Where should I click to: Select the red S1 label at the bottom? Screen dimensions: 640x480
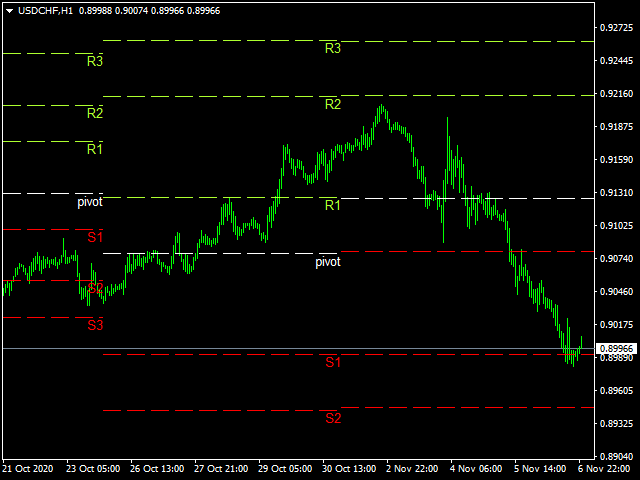[x=333, y=362]
